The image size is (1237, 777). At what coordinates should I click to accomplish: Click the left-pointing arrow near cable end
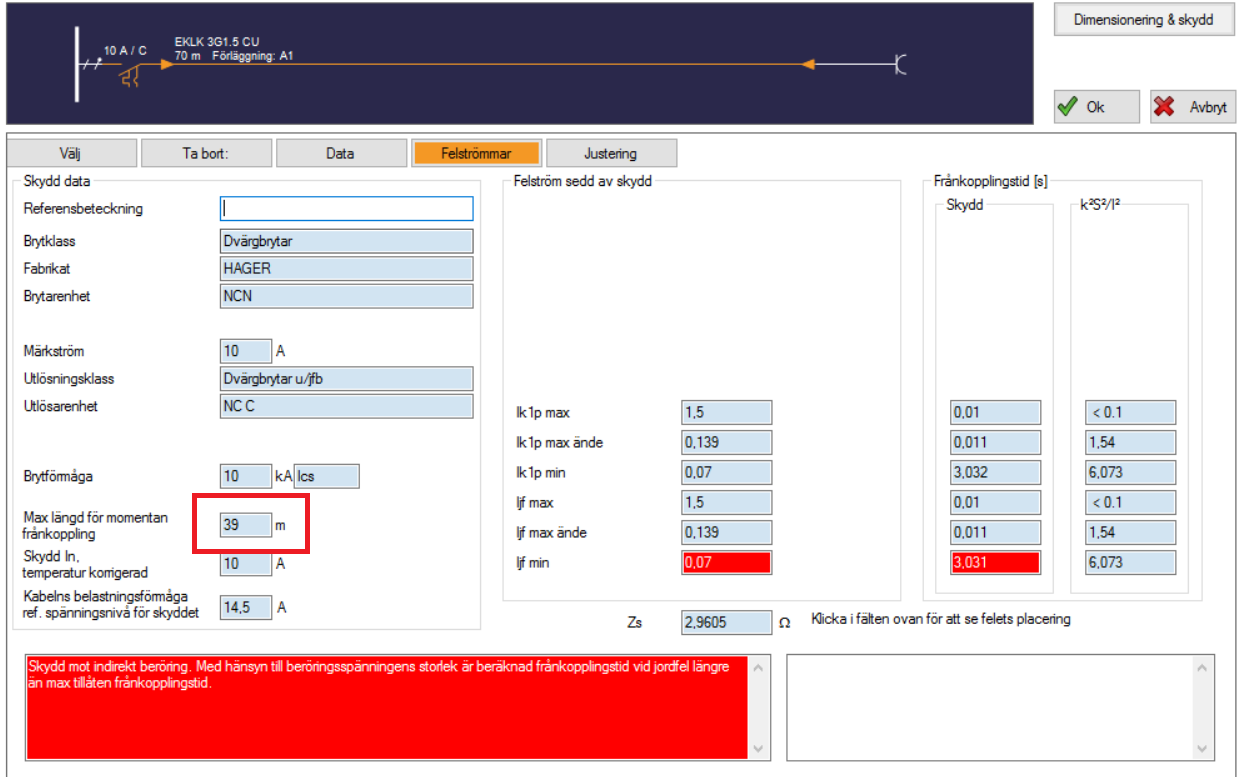click(809, 65)
